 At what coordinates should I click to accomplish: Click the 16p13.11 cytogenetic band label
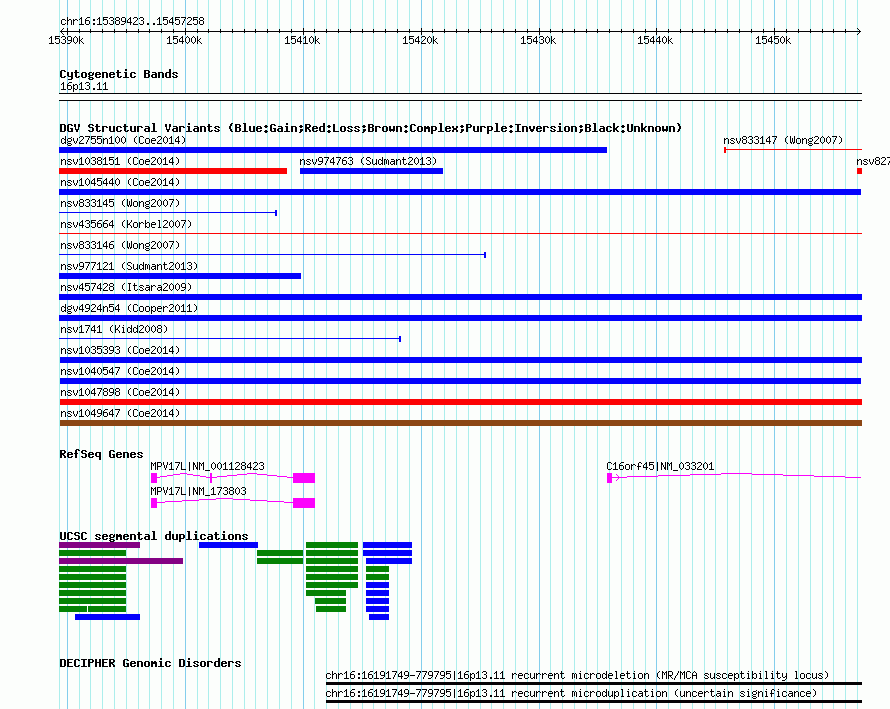[x=84, y=86]
